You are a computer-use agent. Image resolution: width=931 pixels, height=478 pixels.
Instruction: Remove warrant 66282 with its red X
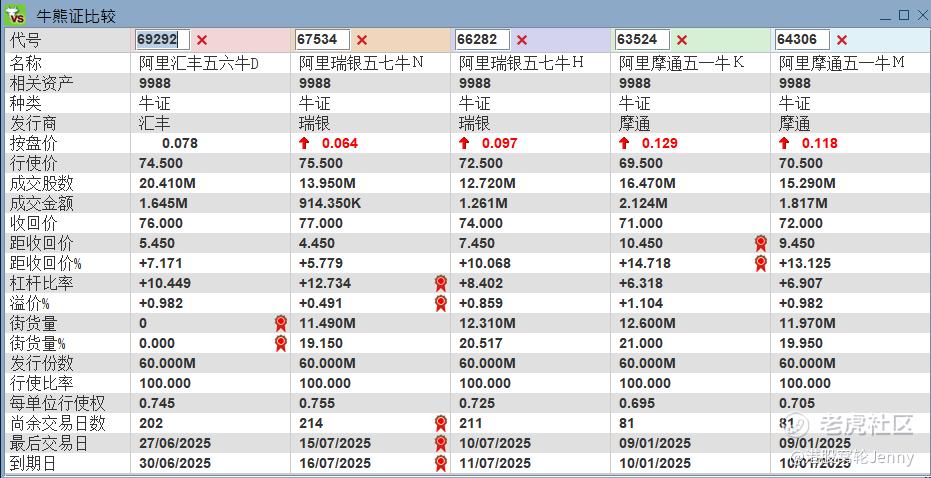(521, 40)
